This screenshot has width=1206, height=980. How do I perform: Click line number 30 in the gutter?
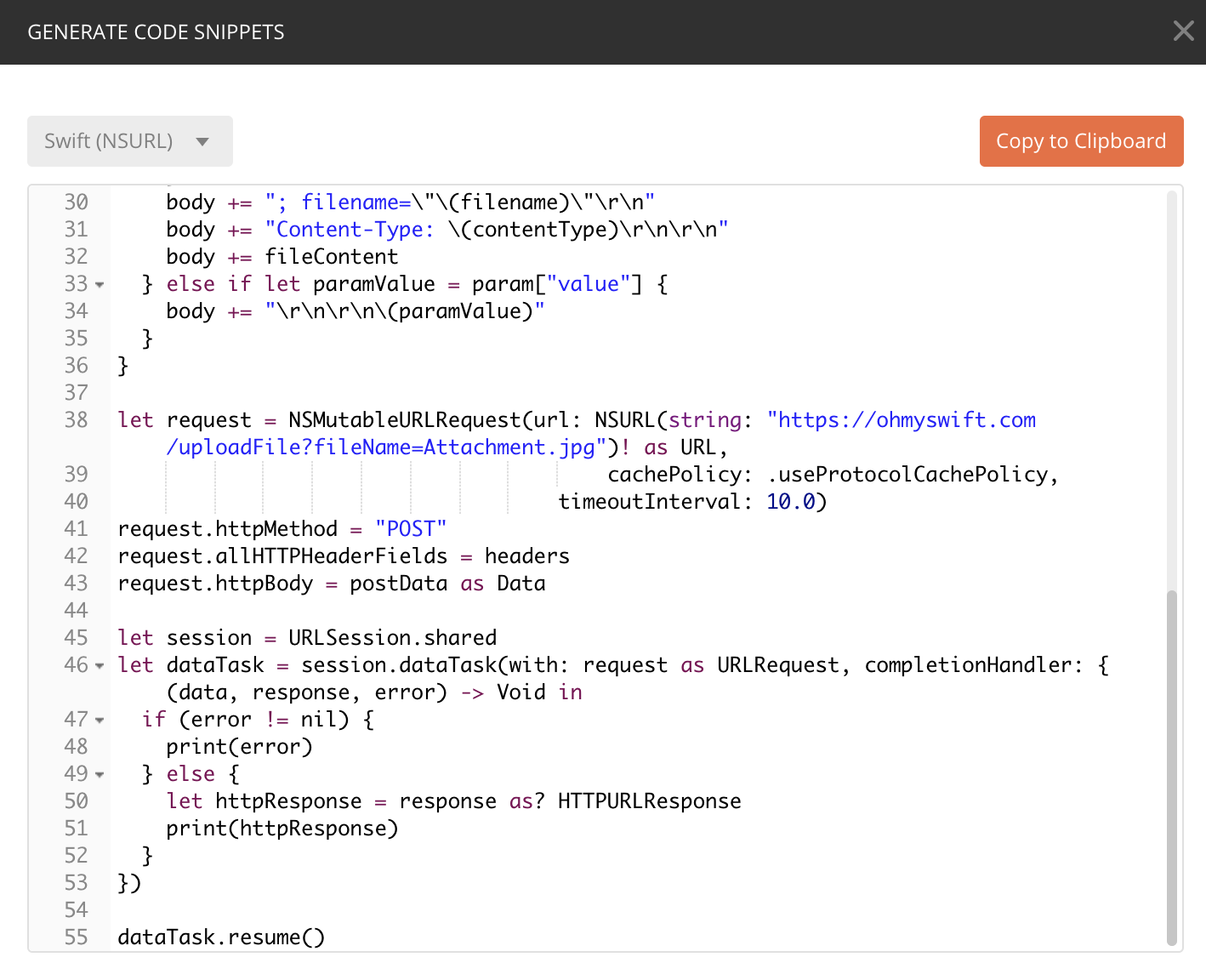(x=76, y=202)
